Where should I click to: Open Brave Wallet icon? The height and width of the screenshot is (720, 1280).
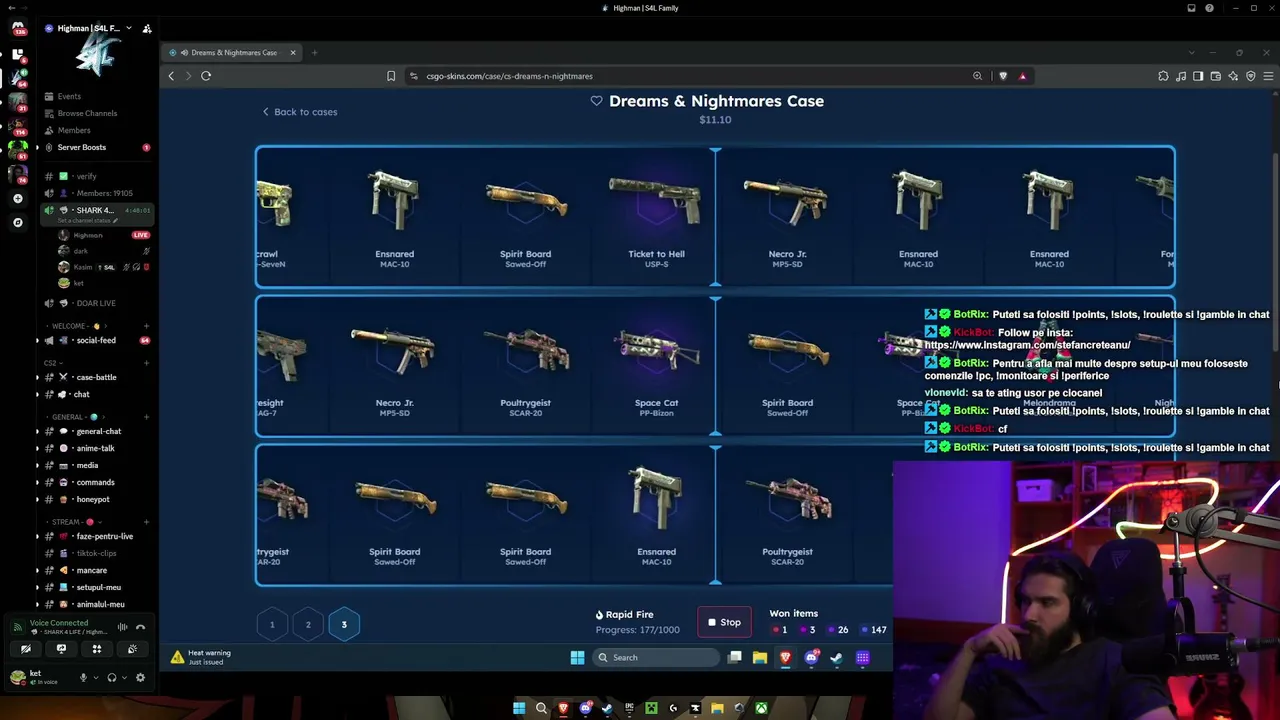(x=1216, y=76)
